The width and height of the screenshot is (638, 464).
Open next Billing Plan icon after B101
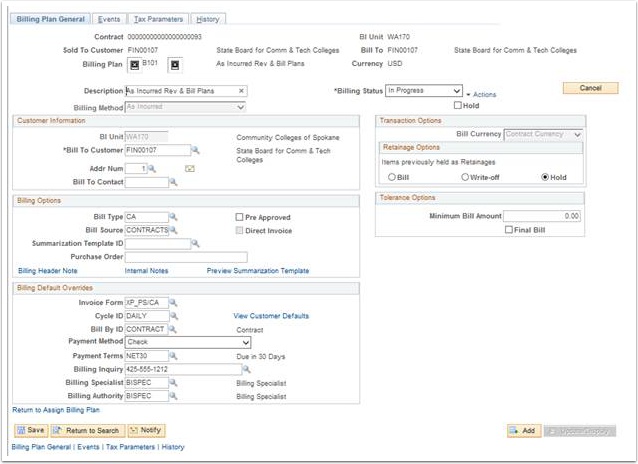point(175,65)
